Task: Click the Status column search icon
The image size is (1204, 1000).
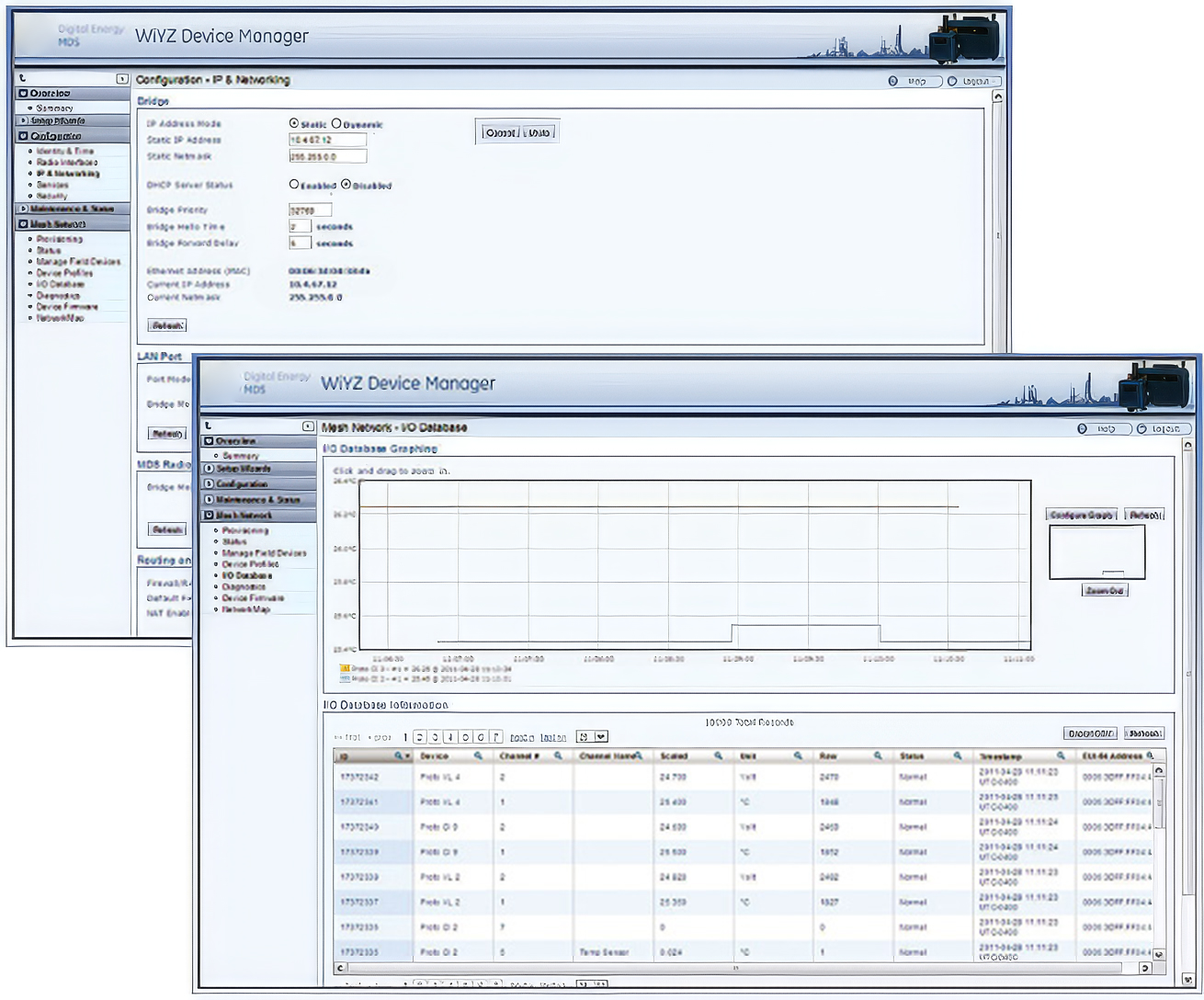Action: [x=958, y=756]
